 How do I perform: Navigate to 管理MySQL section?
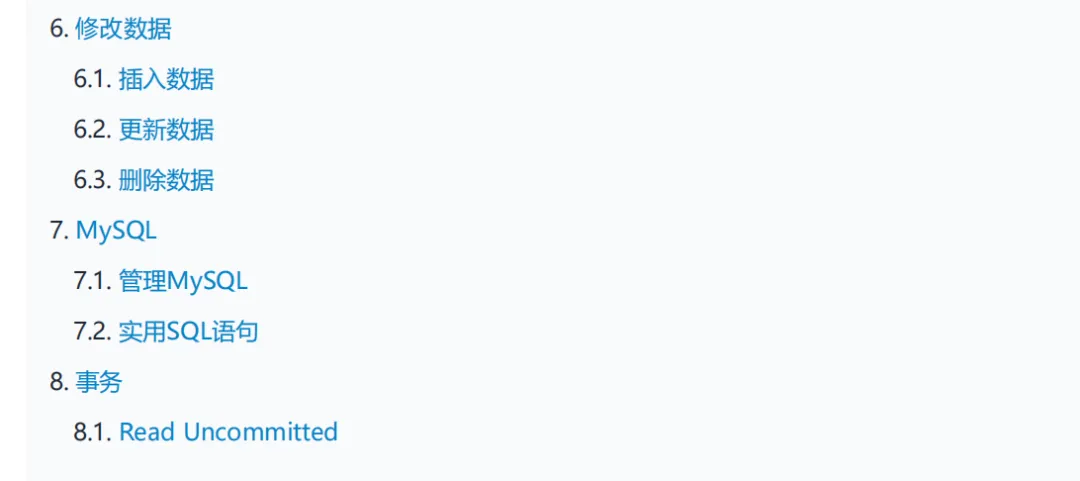pos(183,281)
